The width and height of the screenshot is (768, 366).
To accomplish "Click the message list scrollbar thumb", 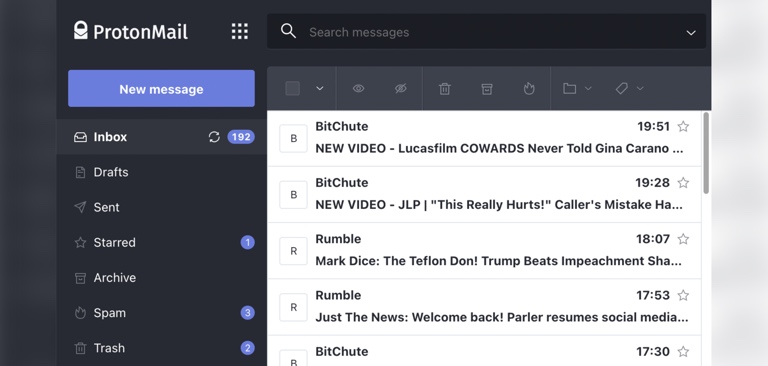I will [x=706, y=153].
